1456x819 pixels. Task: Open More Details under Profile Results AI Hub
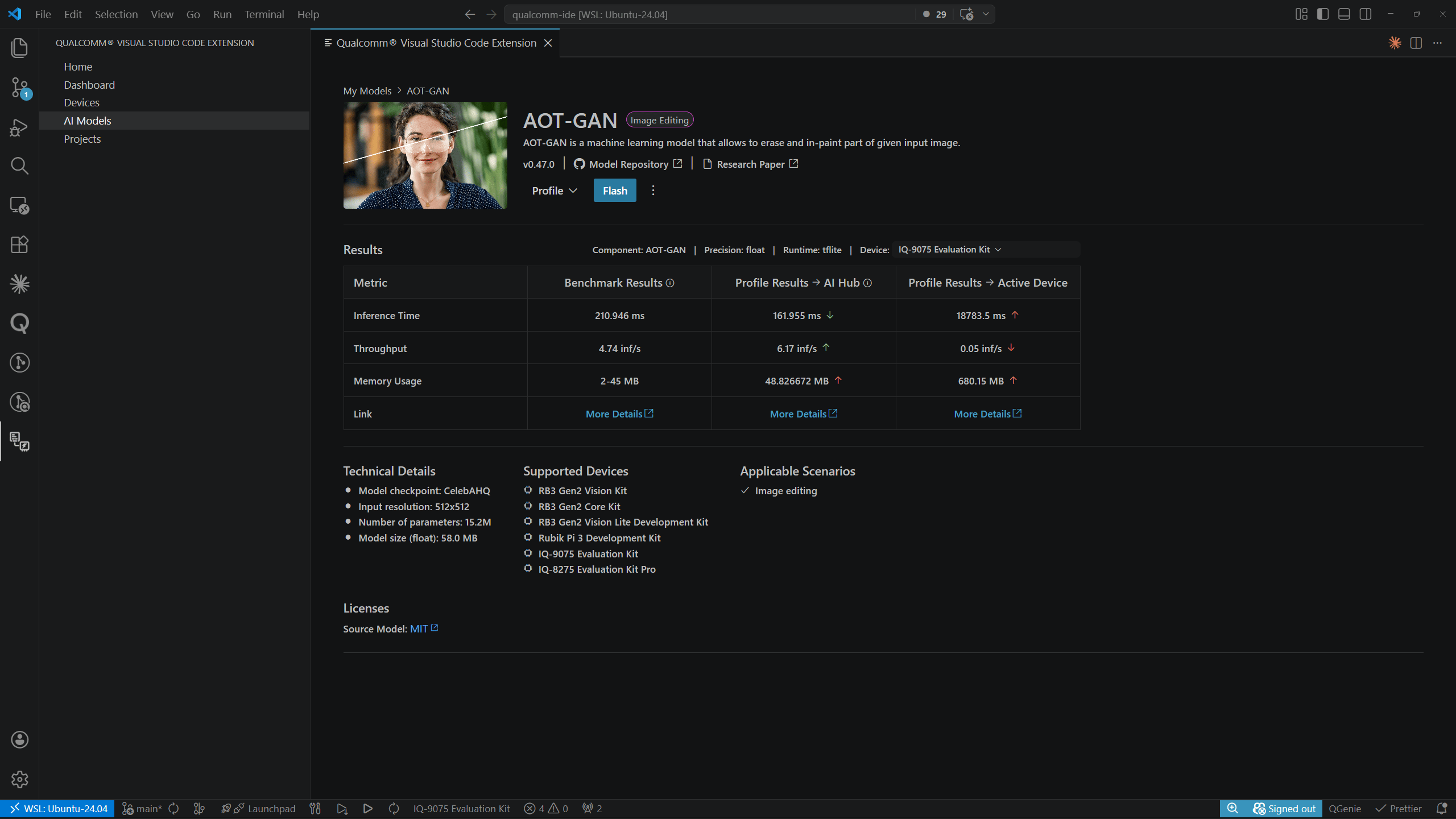click(x=804, y=414)
